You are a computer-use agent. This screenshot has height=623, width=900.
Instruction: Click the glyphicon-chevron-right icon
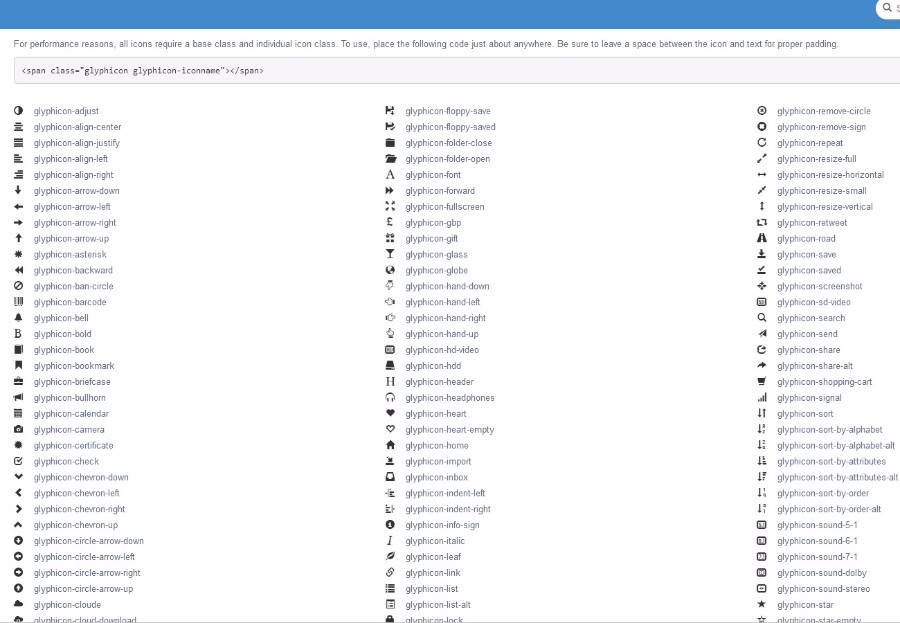click(x=18, y=508)
